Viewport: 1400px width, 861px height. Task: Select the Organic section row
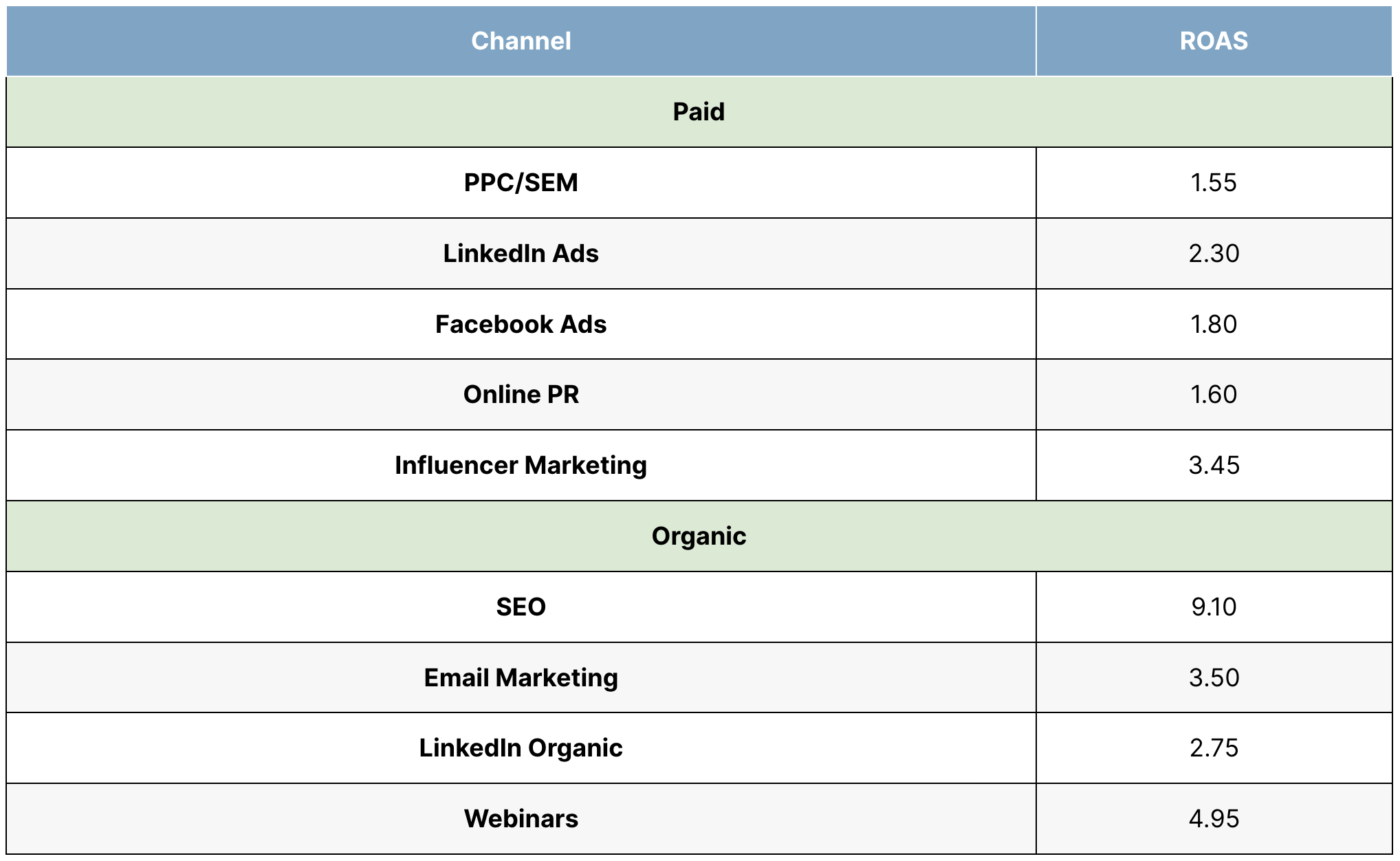[699, 536]
